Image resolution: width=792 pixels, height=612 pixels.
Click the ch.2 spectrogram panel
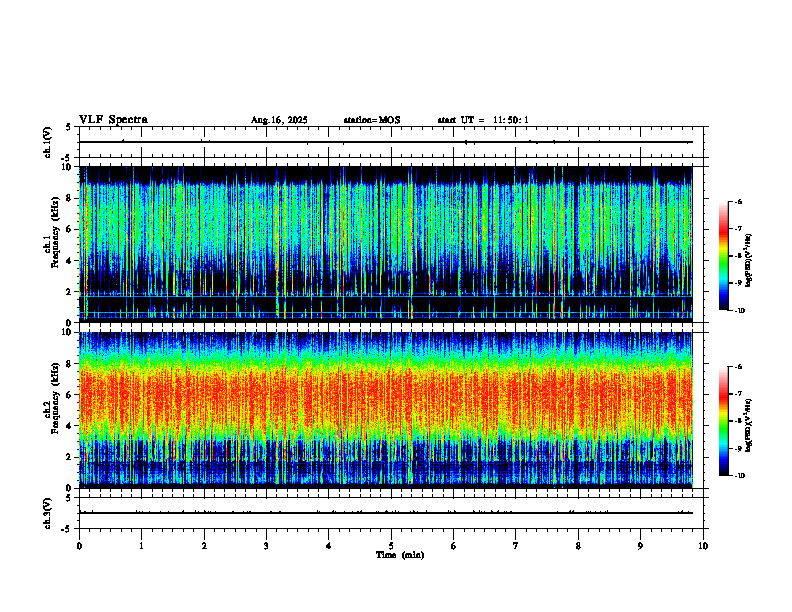tap(386, 410)
